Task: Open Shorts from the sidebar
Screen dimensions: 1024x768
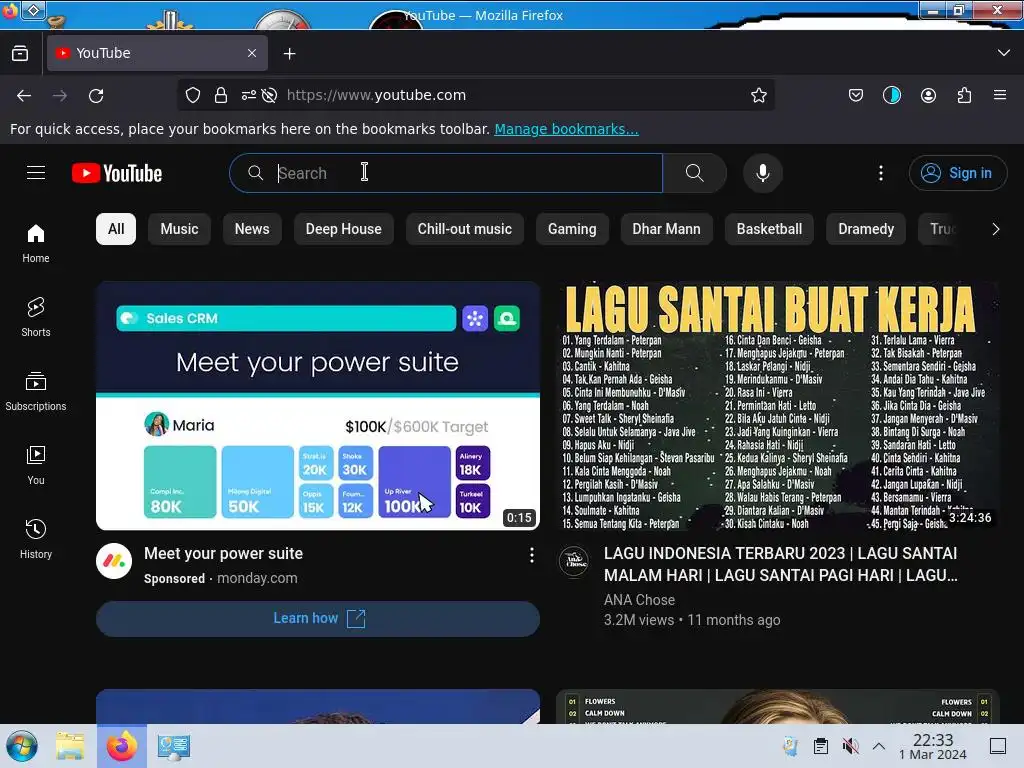Action: (36, 317)
